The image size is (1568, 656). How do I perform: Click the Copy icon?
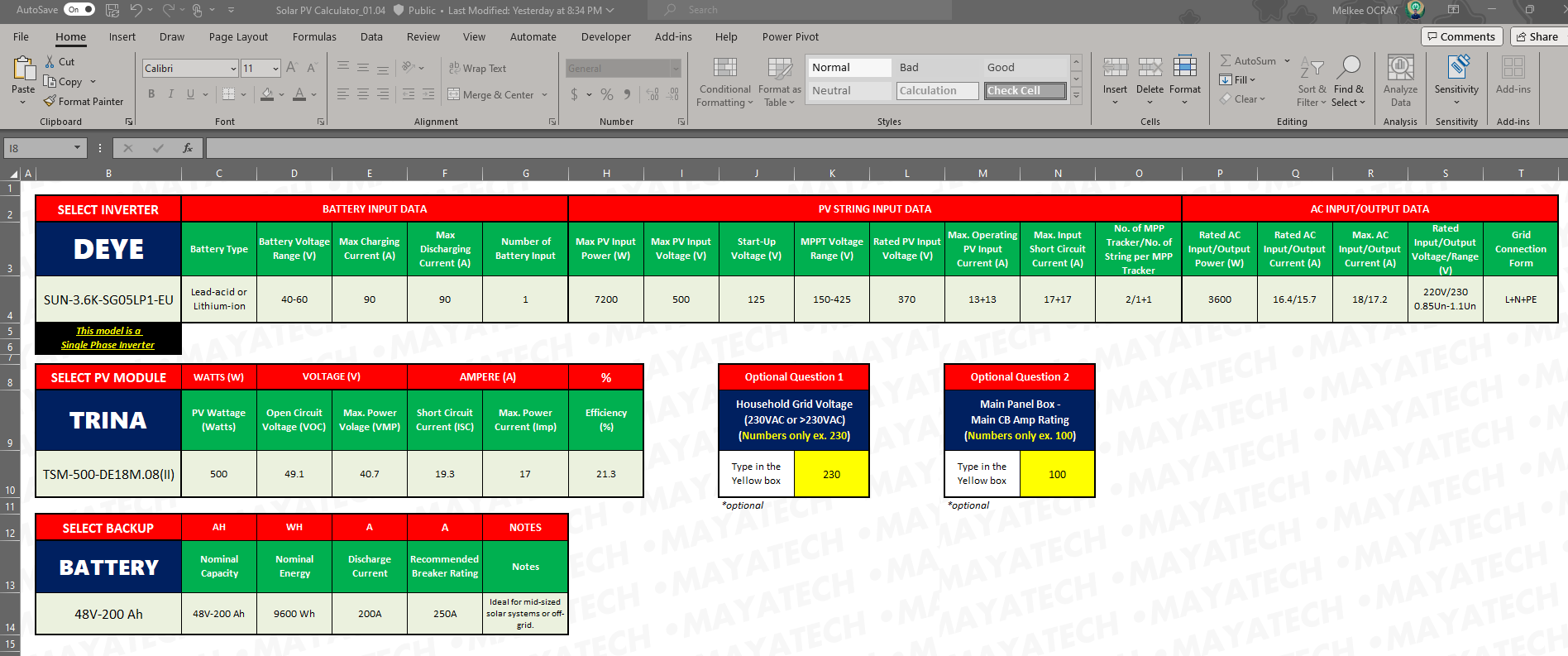point(50,81)
